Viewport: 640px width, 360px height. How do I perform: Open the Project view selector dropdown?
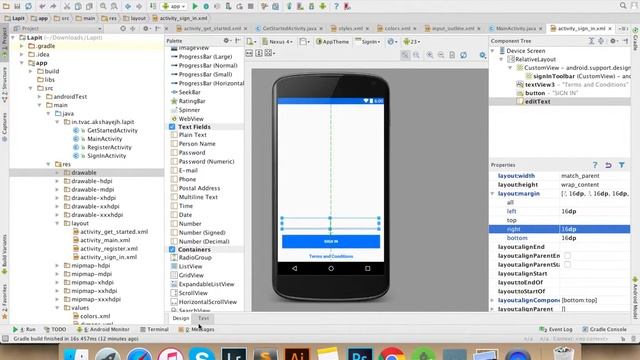coord(57,29)
